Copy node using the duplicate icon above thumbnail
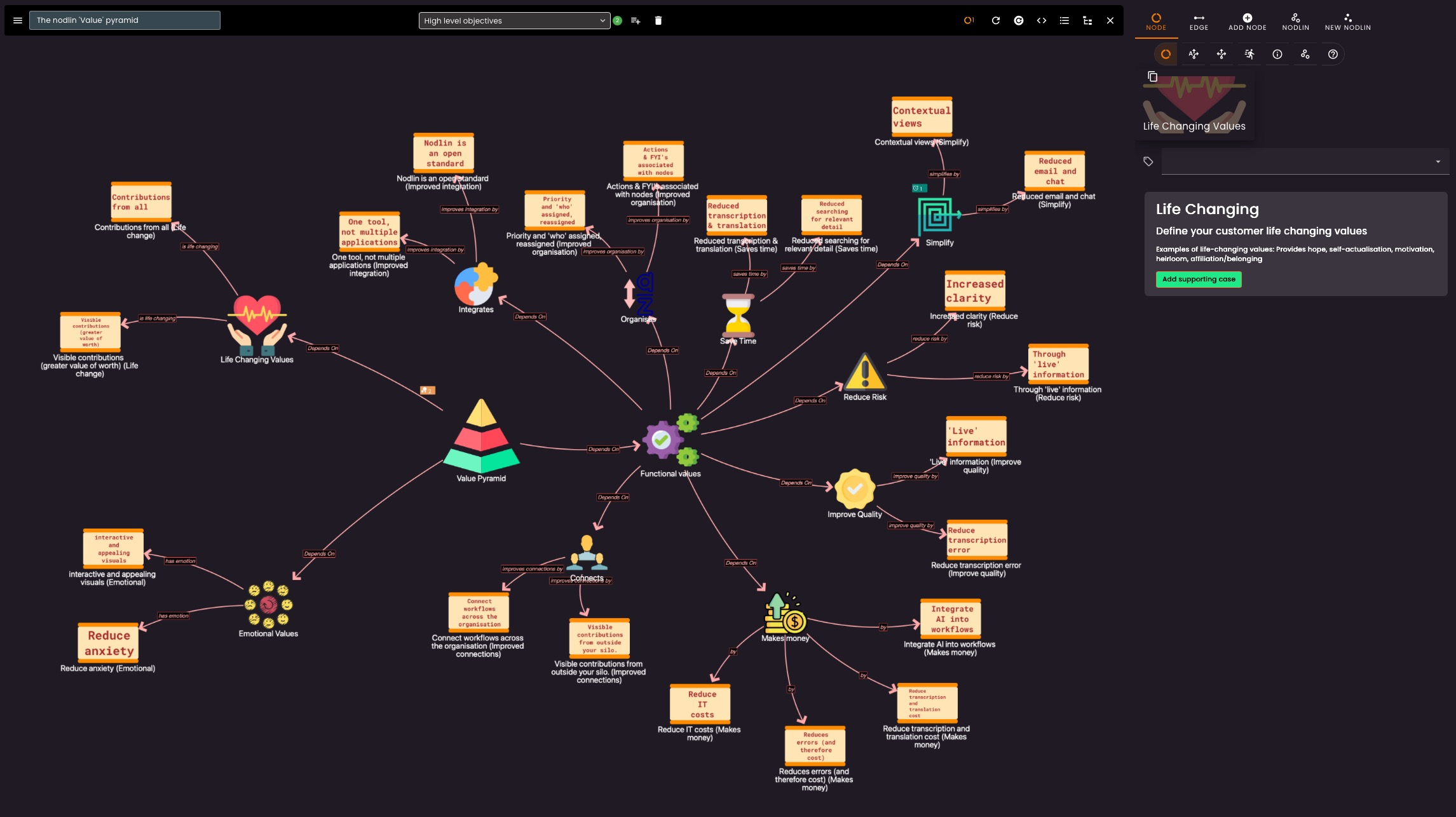This screenshot has width=1456, height=817. click(1152, 77)
